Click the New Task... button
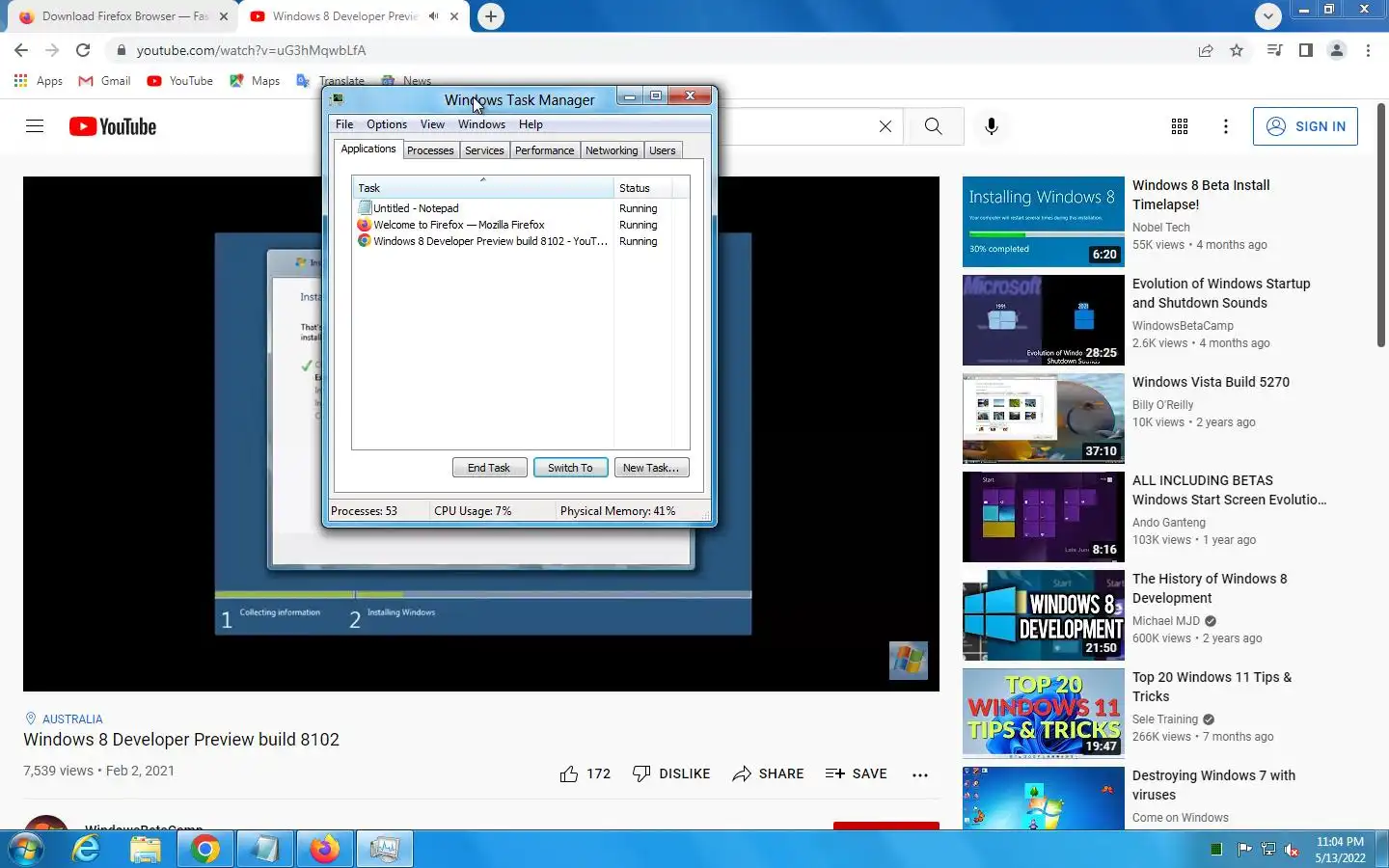This screenshot has height=868, width=1389. 651,468
